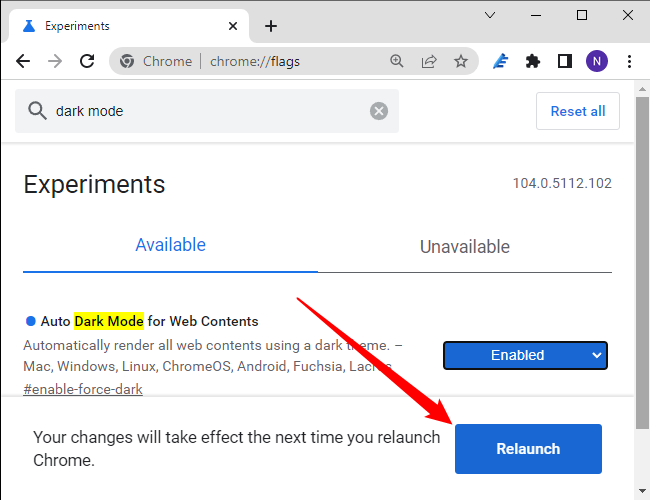Open the Extensions puzzle piece menu
Viewport: 650px width, 500px height.
(533, 61)
